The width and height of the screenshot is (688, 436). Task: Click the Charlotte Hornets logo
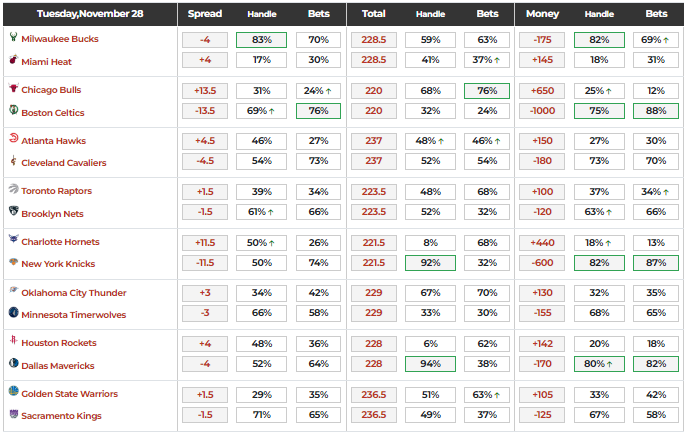(x=13, y=241)
